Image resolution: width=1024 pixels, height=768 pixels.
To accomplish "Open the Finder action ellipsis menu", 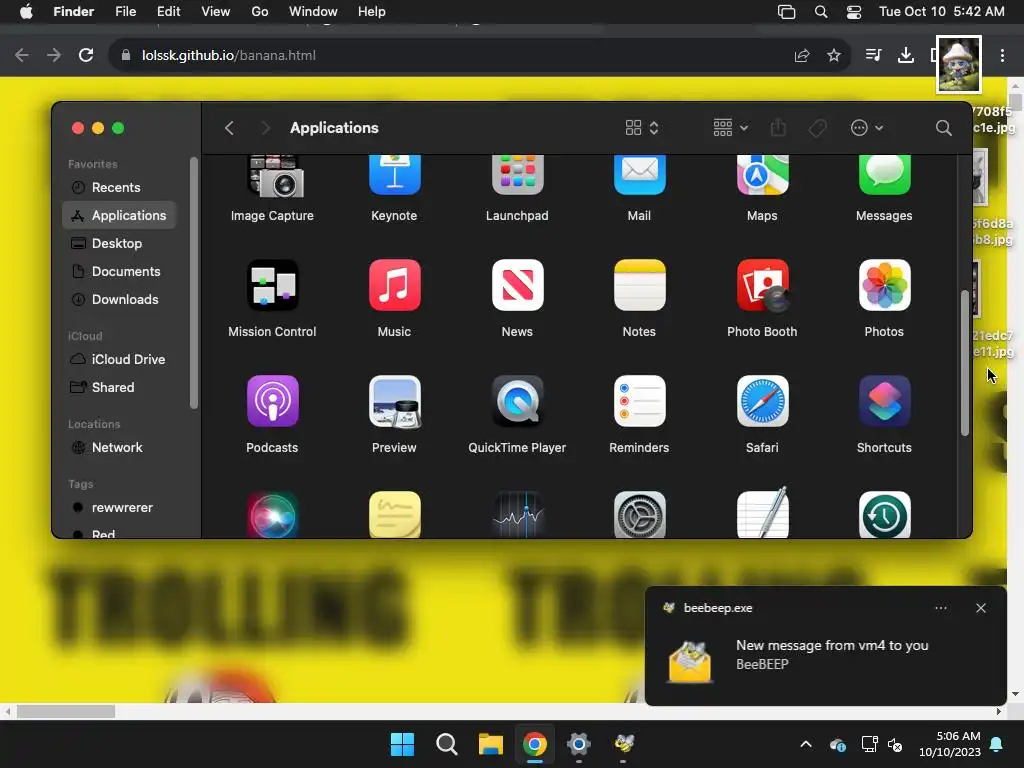I will click(x=866, y=128).
